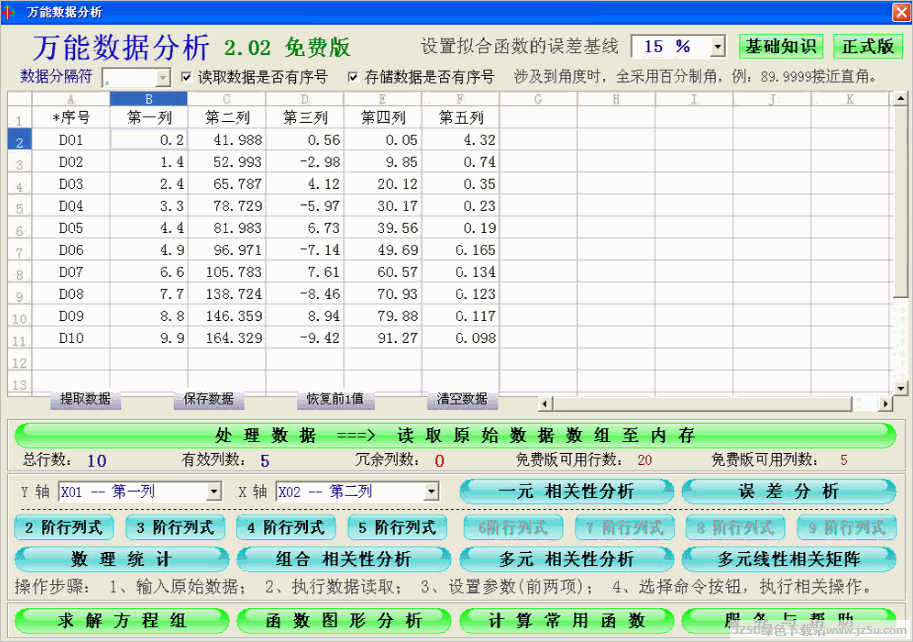Click the *序号 header cell
The height and width of the screenshot is (642, 913).
pos(70,118)
